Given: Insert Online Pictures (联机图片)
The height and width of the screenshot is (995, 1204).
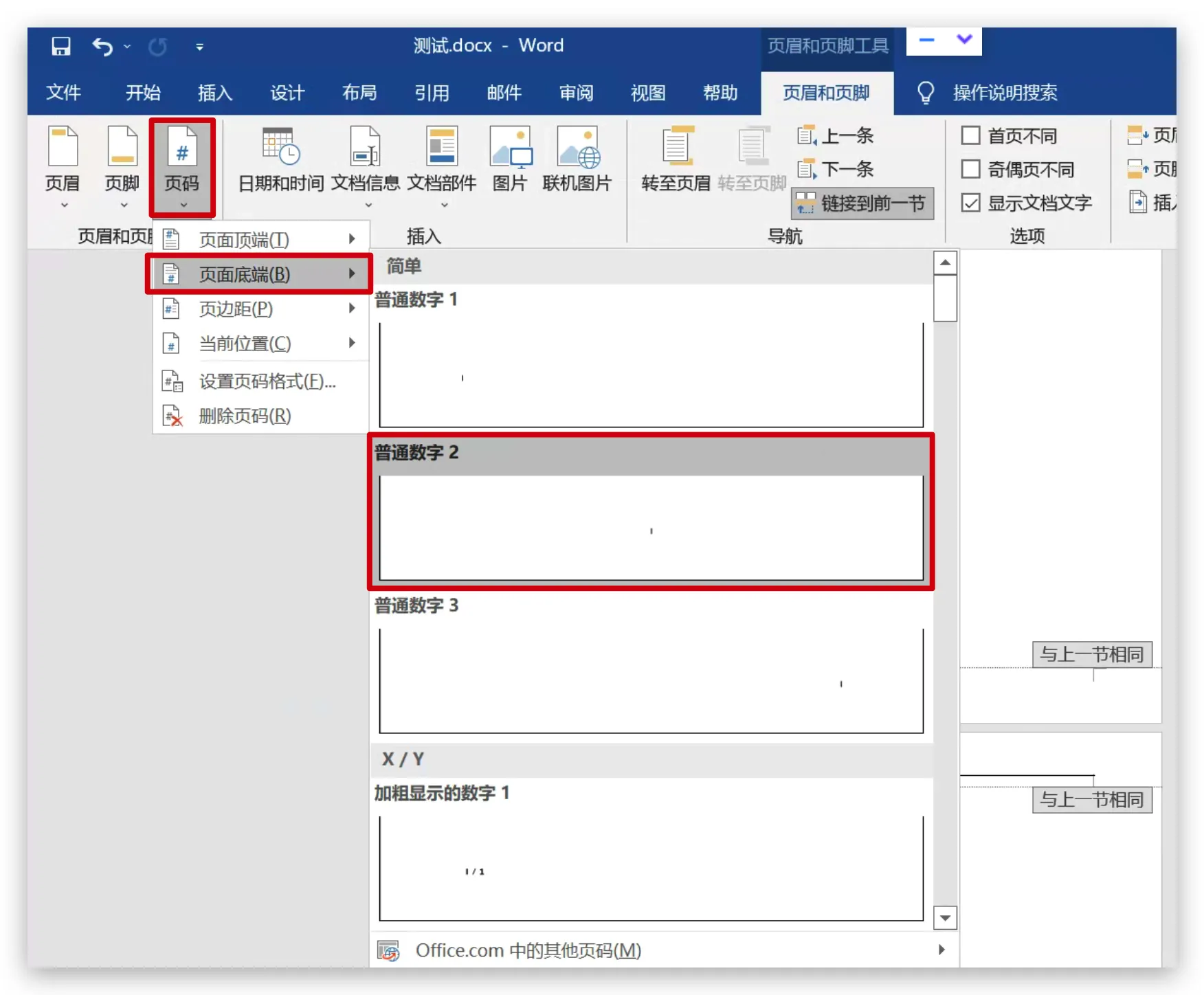Looking at the screenshot, I should 577,159.
